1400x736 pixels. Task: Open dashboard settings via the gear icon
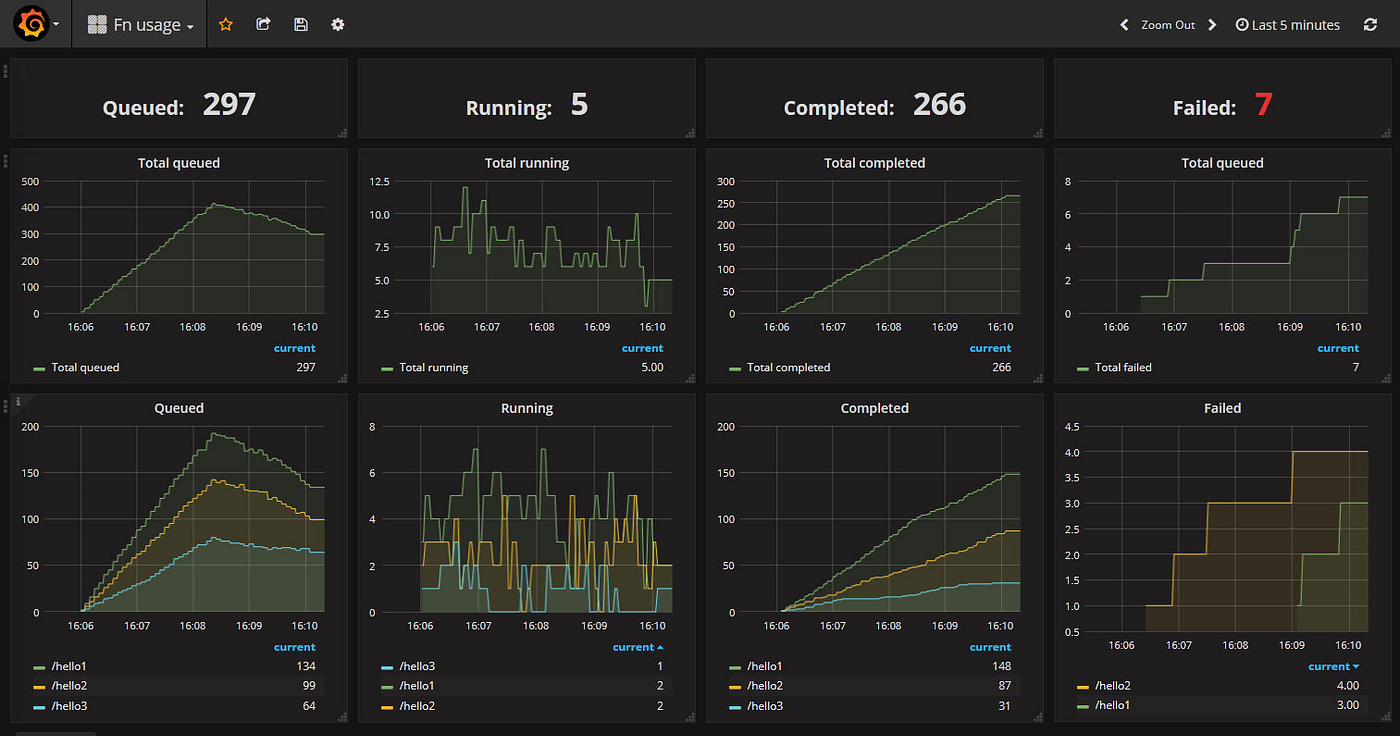pyautogui.click(x=337, y=24)
